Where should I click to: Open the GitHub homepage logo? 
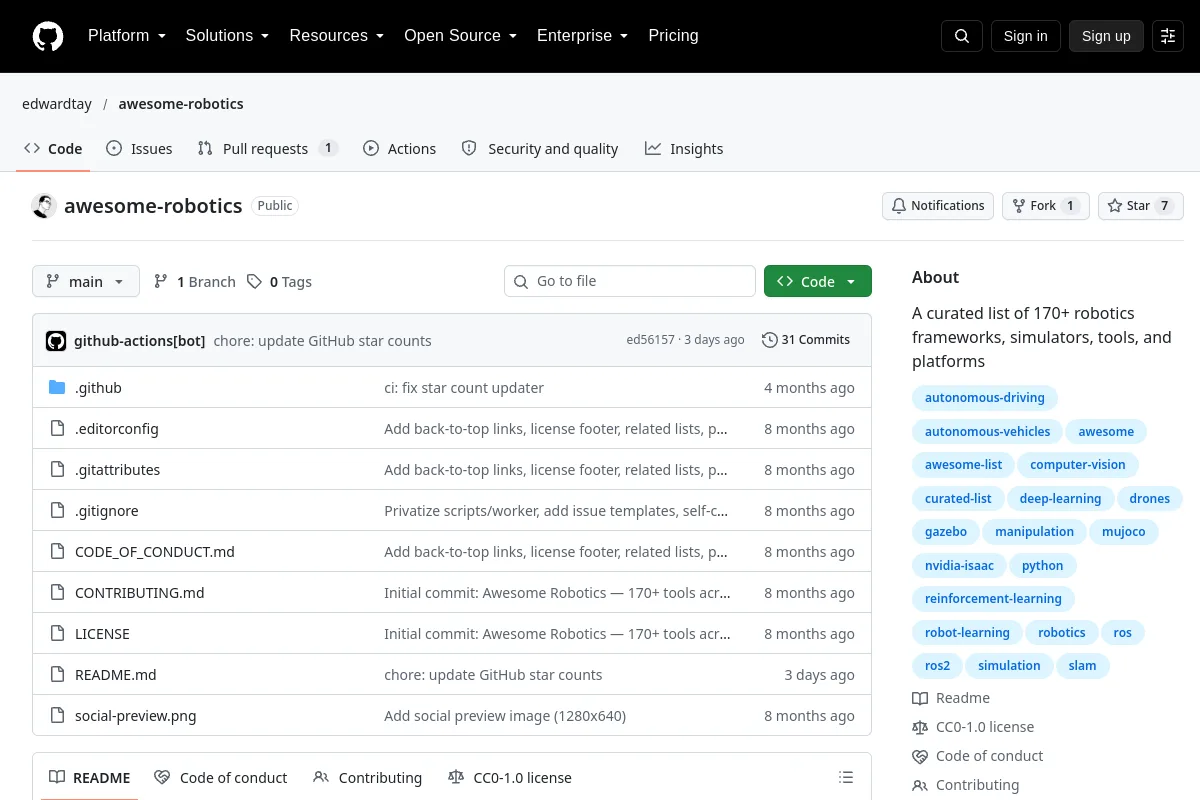(48, 36)
